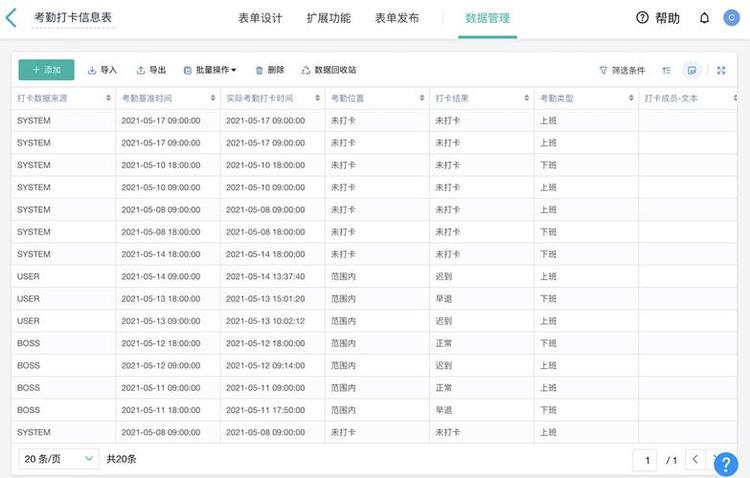Image resolution: width=750 pixels, height=478 pixels.
Task: Open the row height setting icon
Action: pyautogui.click(x=666, y=70)
